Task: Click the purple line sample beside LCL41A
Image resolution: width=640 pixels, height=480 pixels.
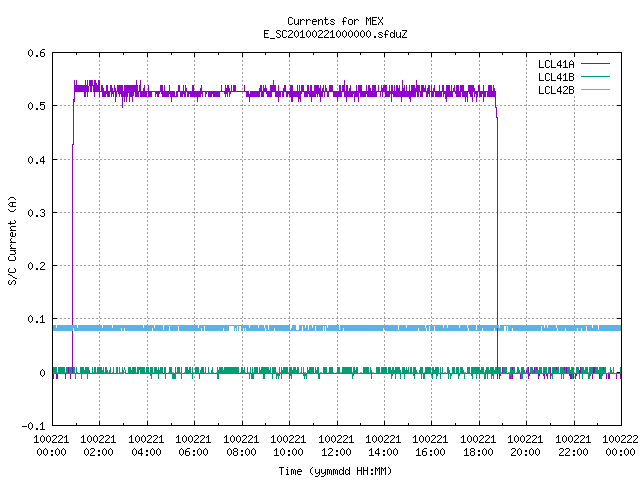Action: (x=595, y=64)
